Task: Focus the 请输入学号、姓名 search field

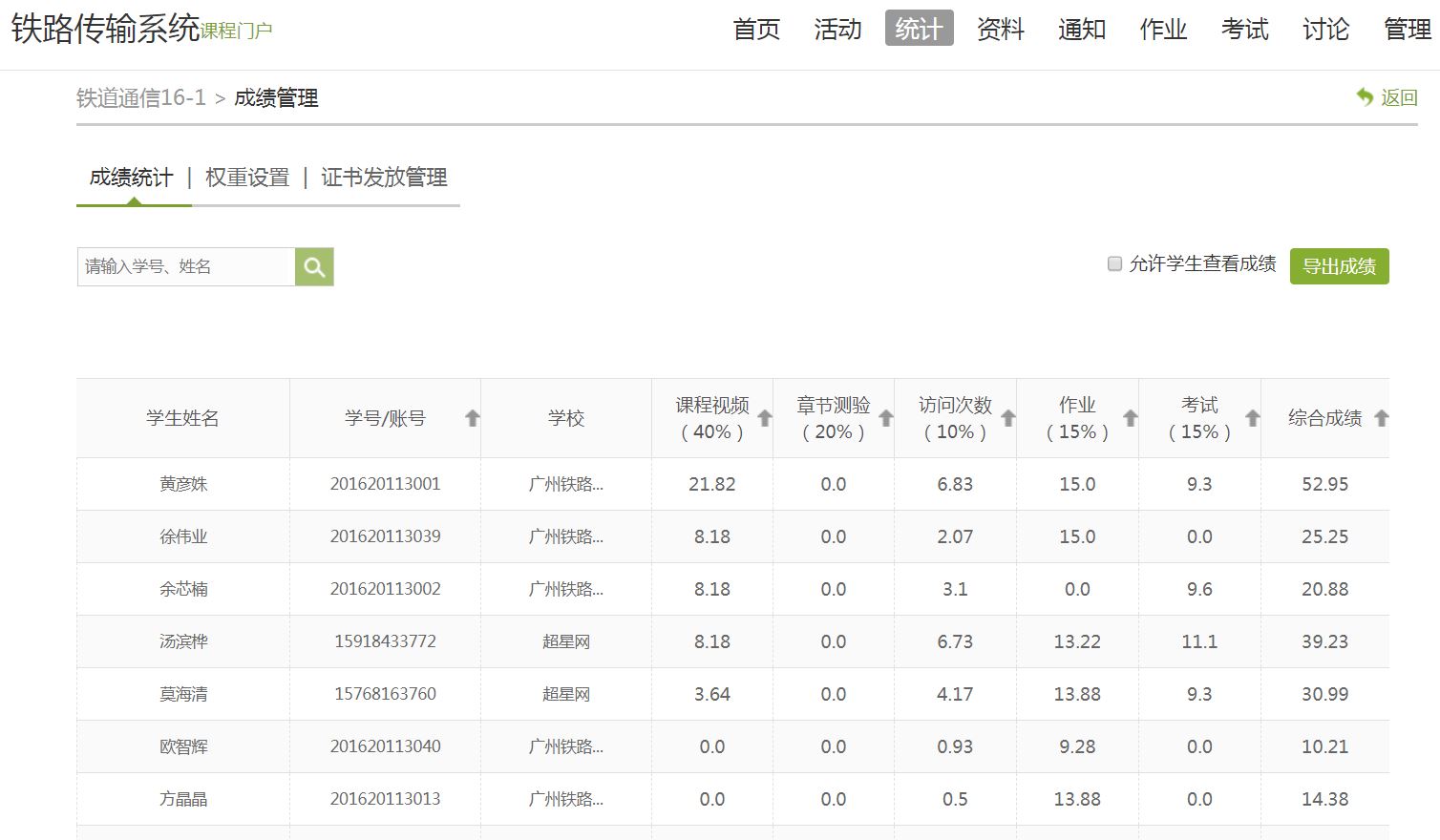Action: tap(186, 267)
